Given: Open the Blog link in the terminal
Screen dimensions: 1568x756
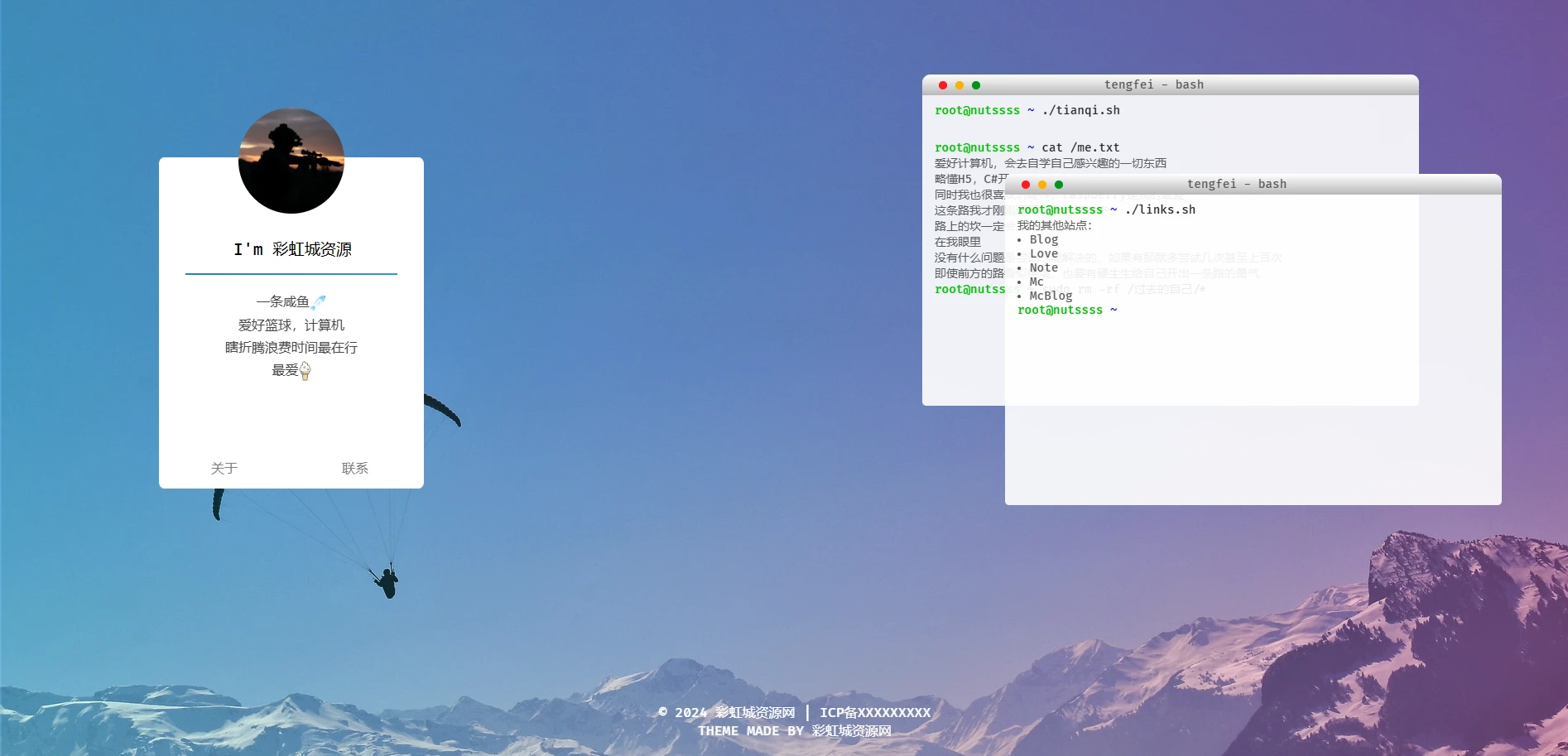Looking at the screenshot, I should 1043,239.
